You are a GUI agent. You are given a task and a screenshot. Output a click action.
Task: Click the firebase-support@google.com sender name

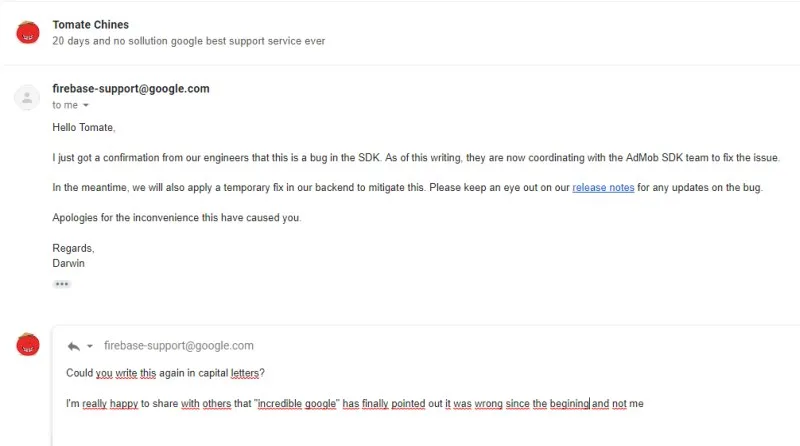pos(131,88)
